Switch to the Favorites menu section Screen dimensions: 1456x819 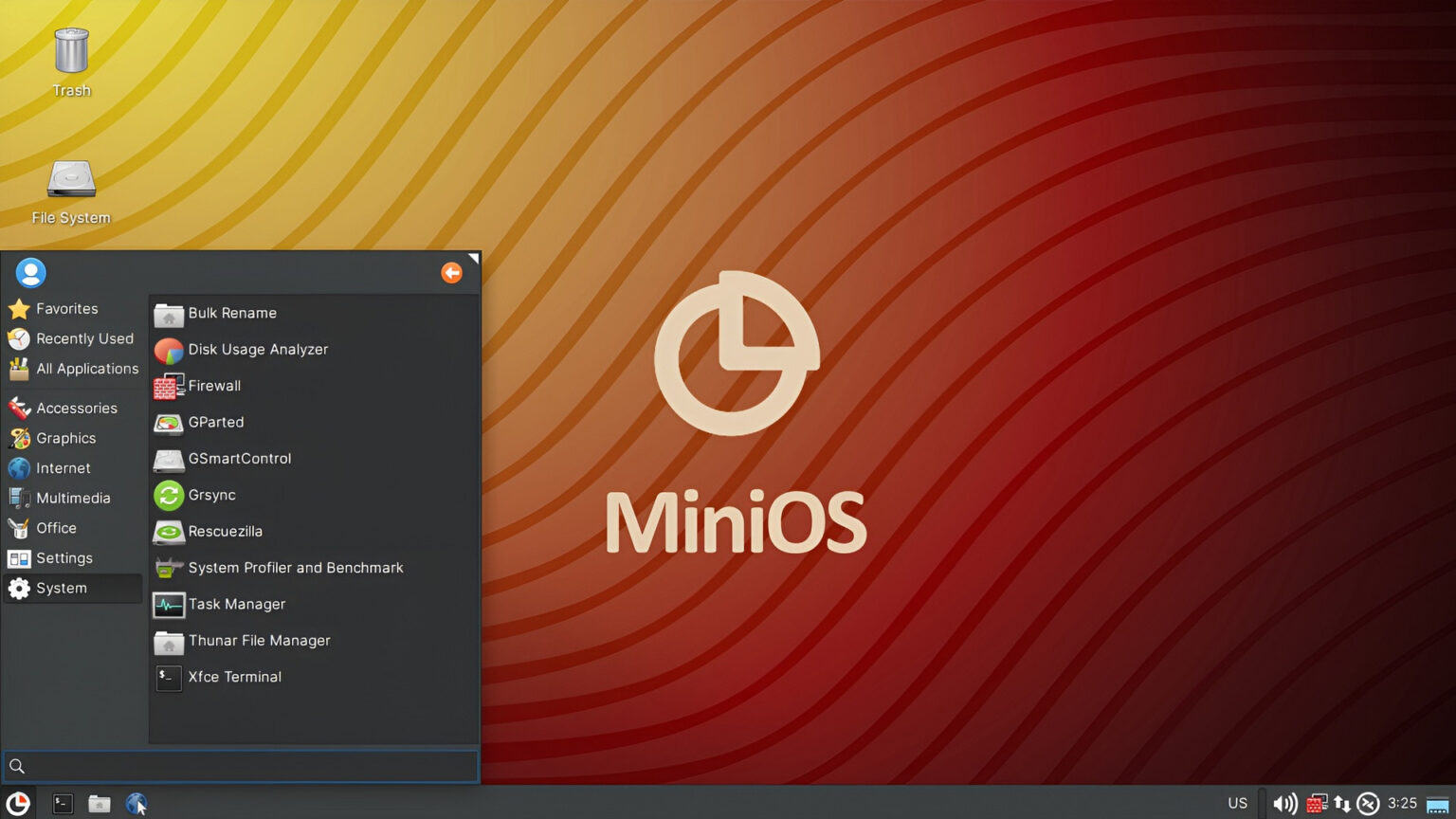66,308
